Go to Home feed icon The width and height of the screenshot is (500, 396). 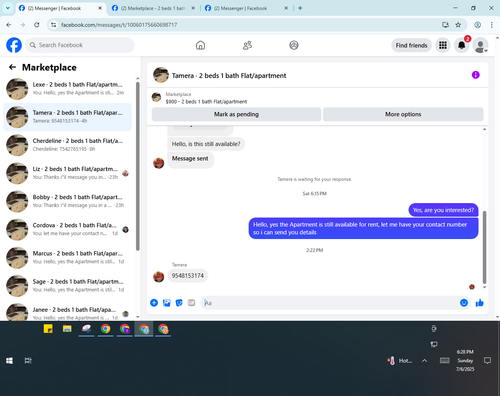[x=200, y=45]
